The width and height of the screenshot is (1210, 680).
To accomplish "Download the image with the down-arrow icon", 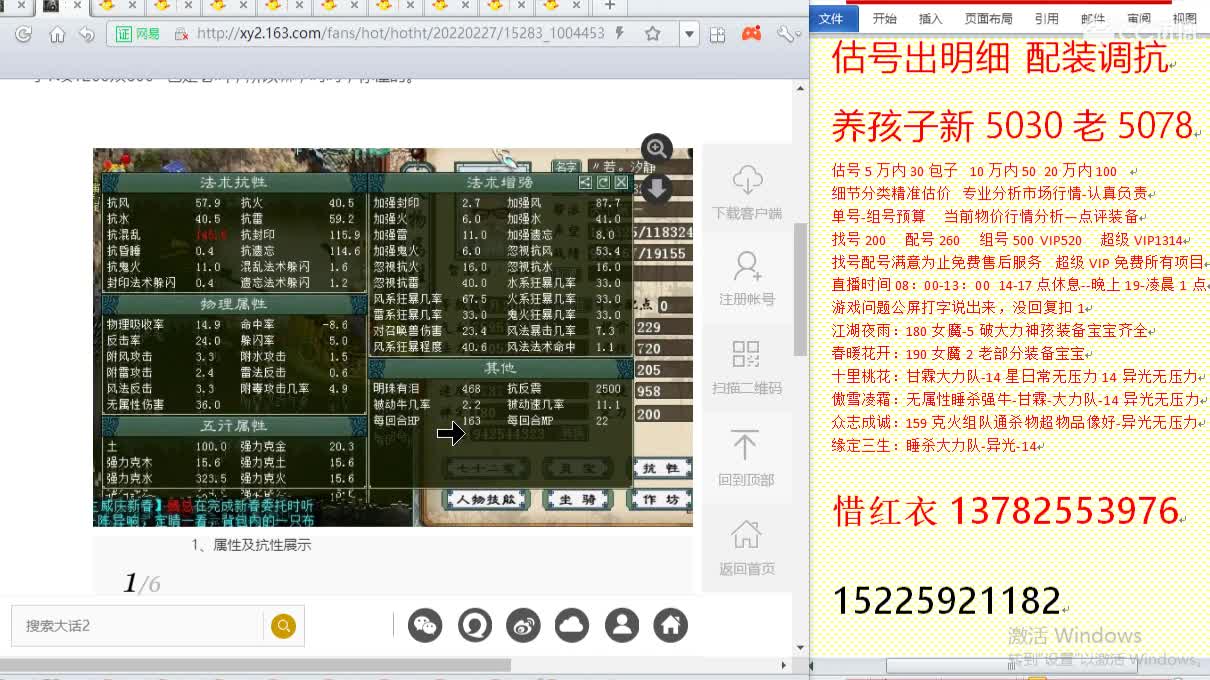I will tap(656, 188).
